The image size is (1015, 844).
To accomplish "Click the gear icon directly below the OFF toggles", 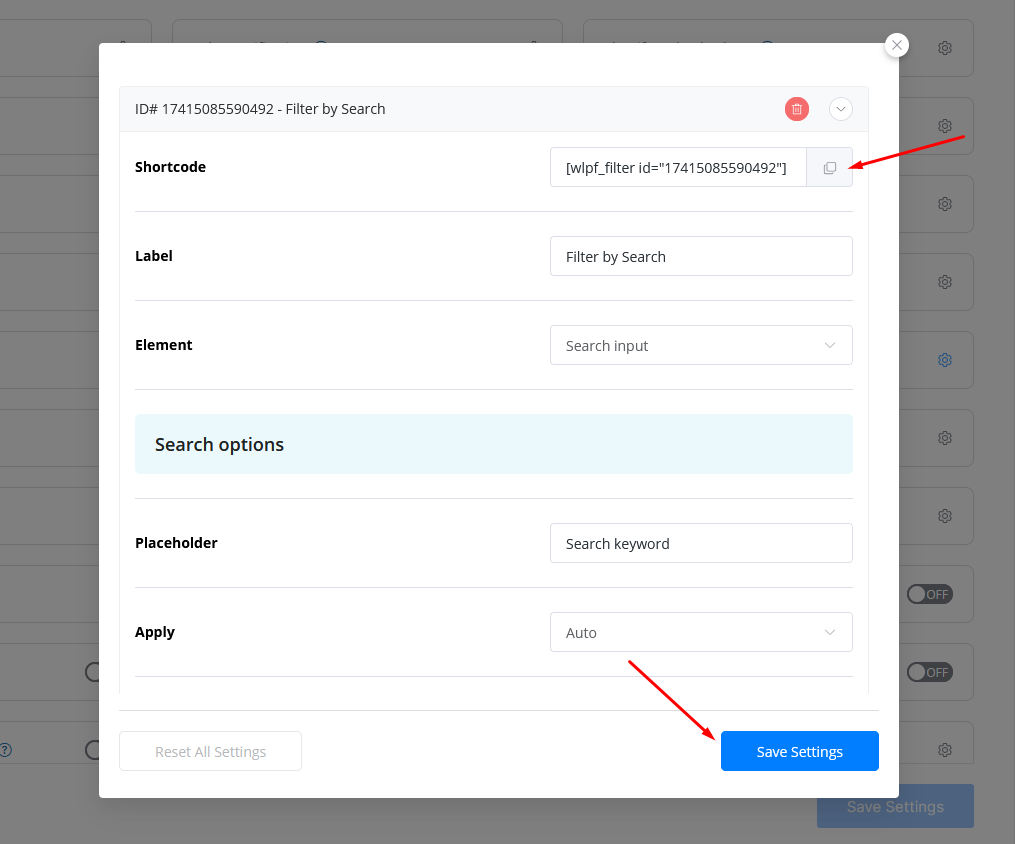I will point(944,750).
